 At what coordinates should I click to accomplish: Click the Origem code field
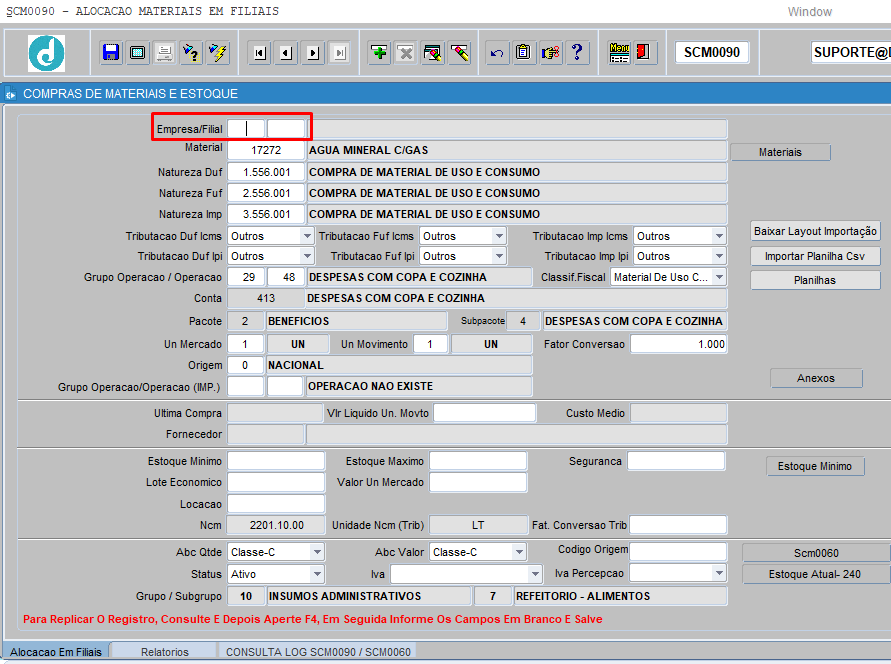click(x=245, y=365)
